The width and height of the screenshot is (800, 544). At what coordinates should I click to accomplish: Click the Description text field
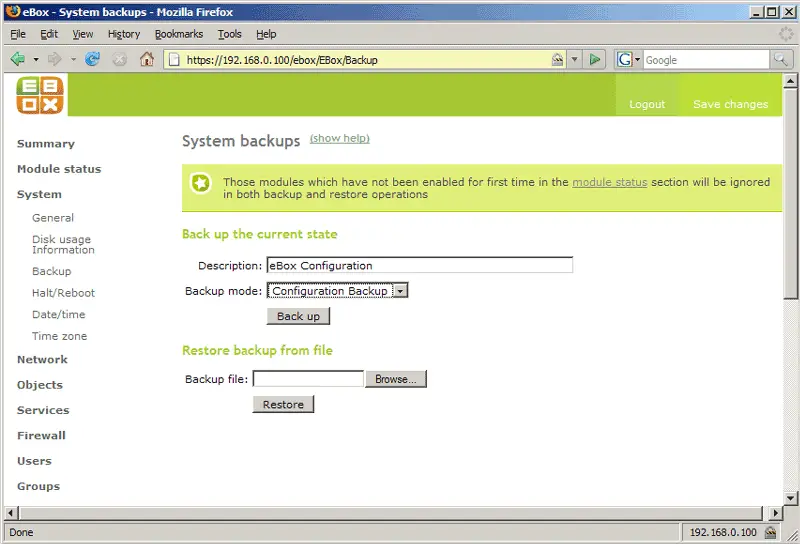pyautogui.click(x=419, y=265)
